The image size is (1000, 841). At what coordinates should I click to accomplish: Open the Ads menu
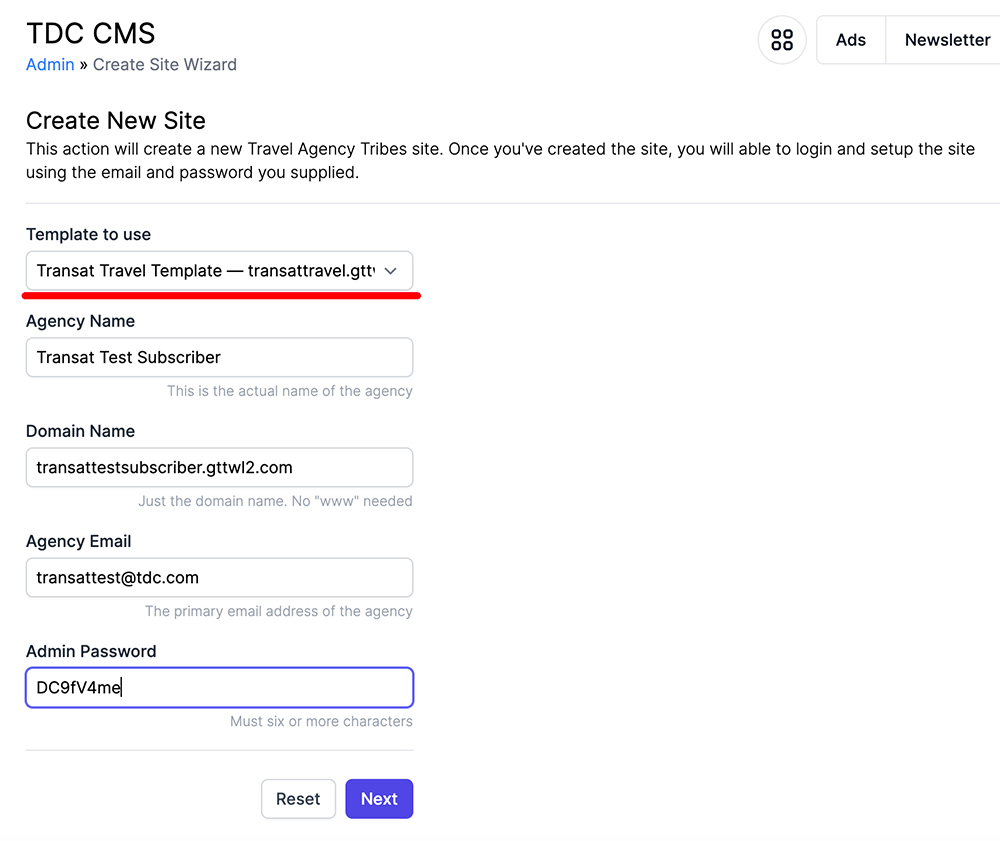(851, 40)
